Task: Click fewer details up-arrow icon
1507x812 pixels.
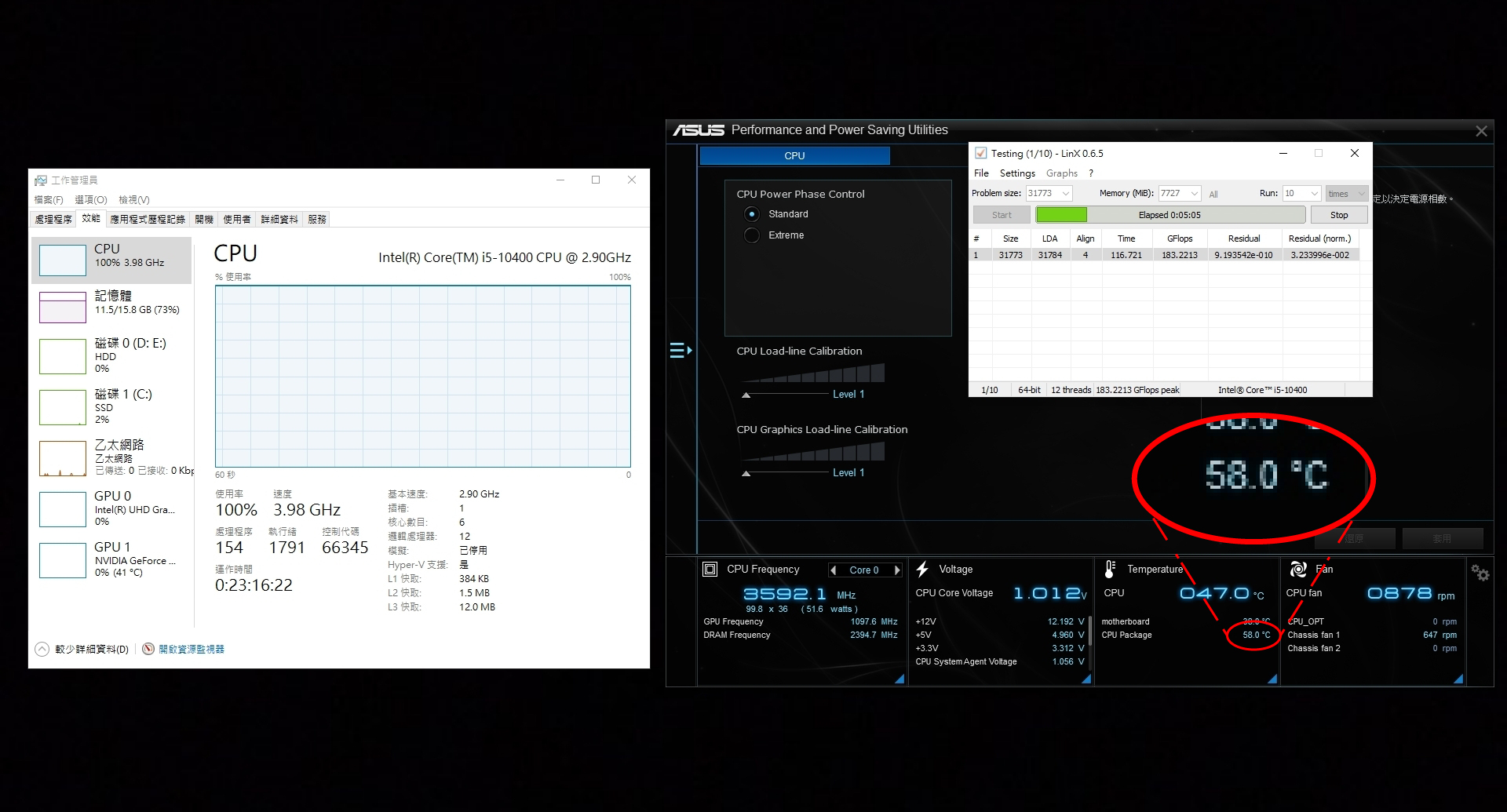Action: (x=42, y=649)
